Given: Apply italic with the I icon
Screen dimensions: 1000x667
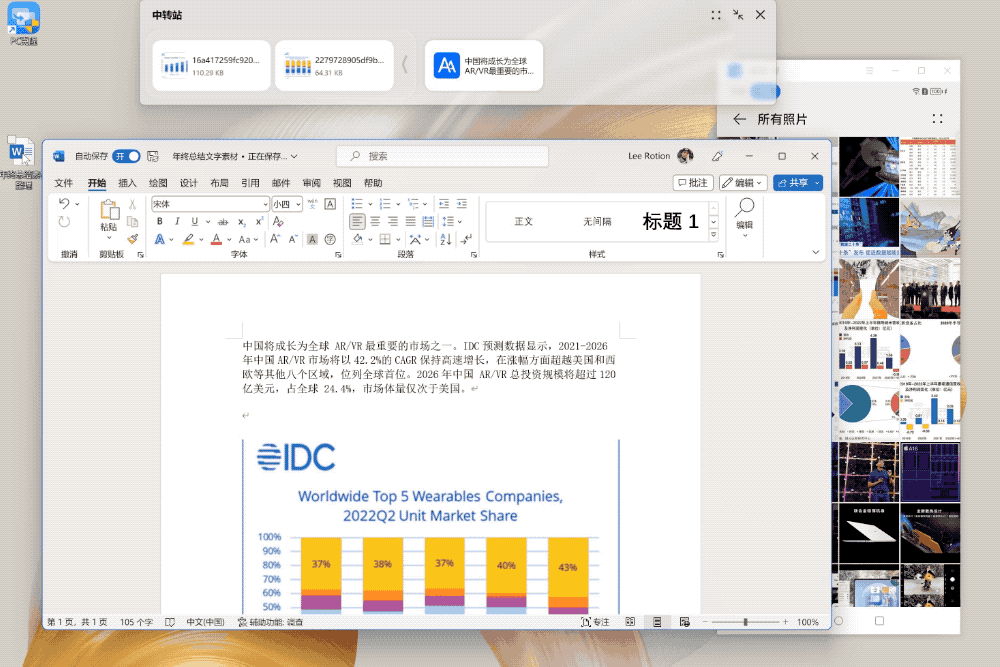Looking at the screenshot, I should (177, 221).
